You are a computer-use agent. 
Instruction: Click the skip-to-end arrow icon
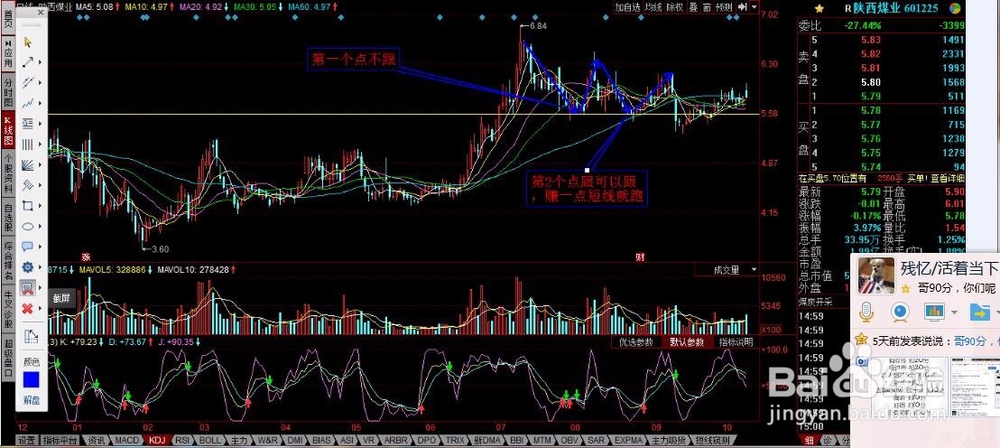(x=742, y=7)
